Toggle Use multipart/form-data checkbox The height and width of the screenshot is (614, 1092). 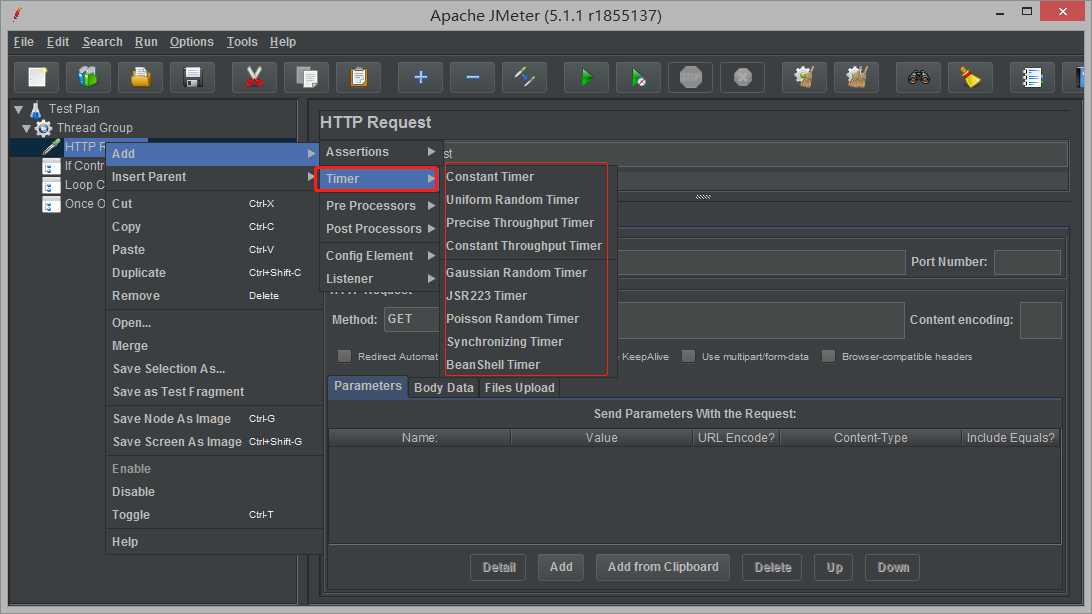pyautogui.click(x=688, y=356)
